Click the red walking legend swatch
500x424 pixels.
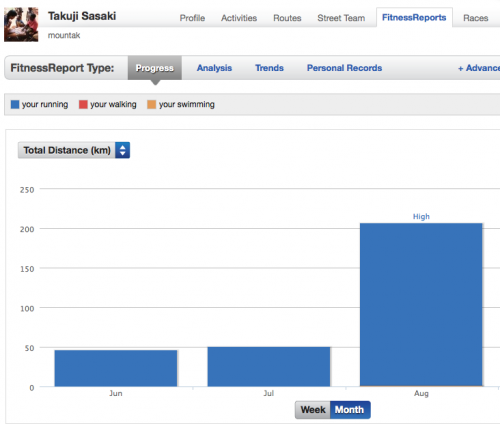(x=83, y=104)
